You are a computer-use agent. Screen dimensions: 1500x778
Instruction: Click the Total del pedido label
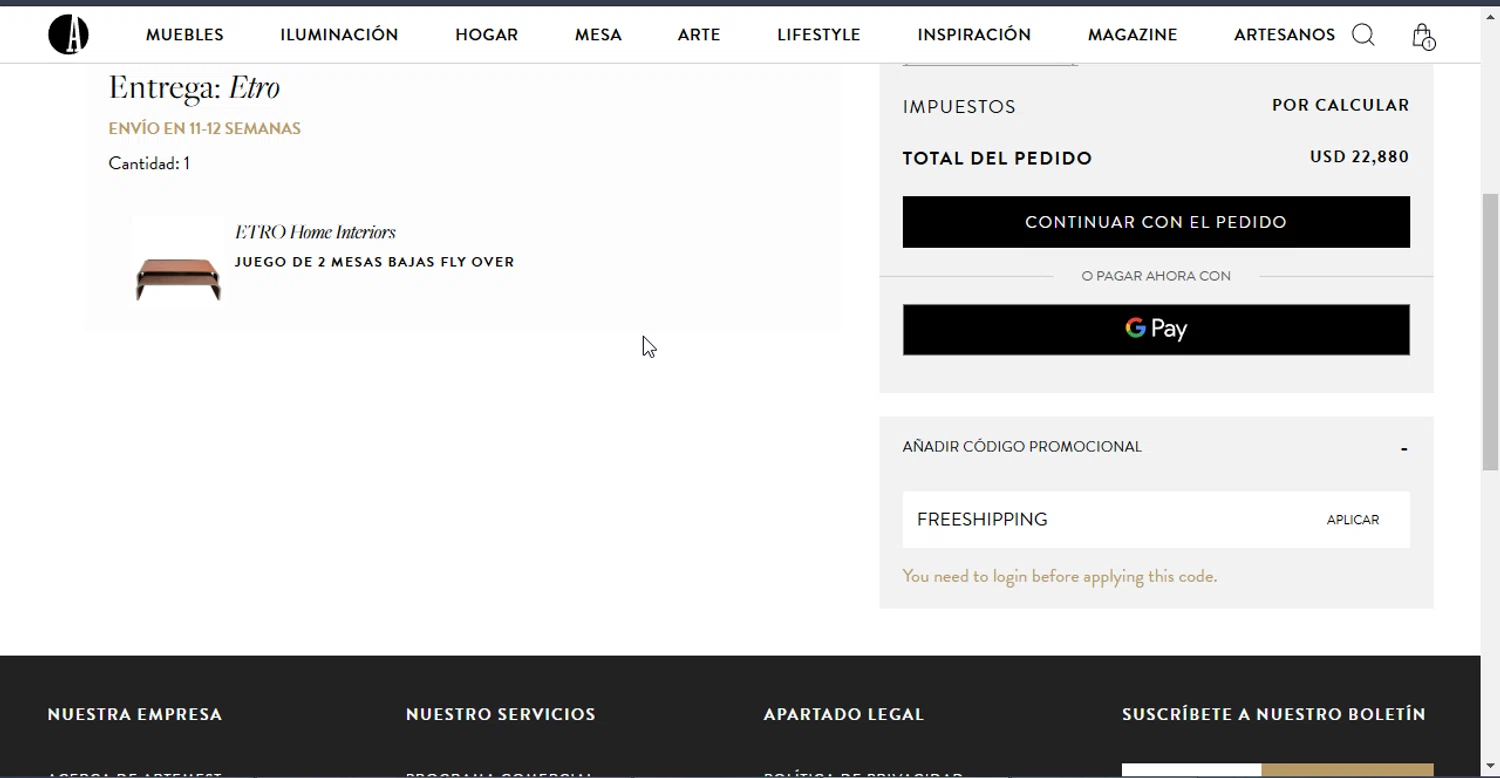[997, 158]
